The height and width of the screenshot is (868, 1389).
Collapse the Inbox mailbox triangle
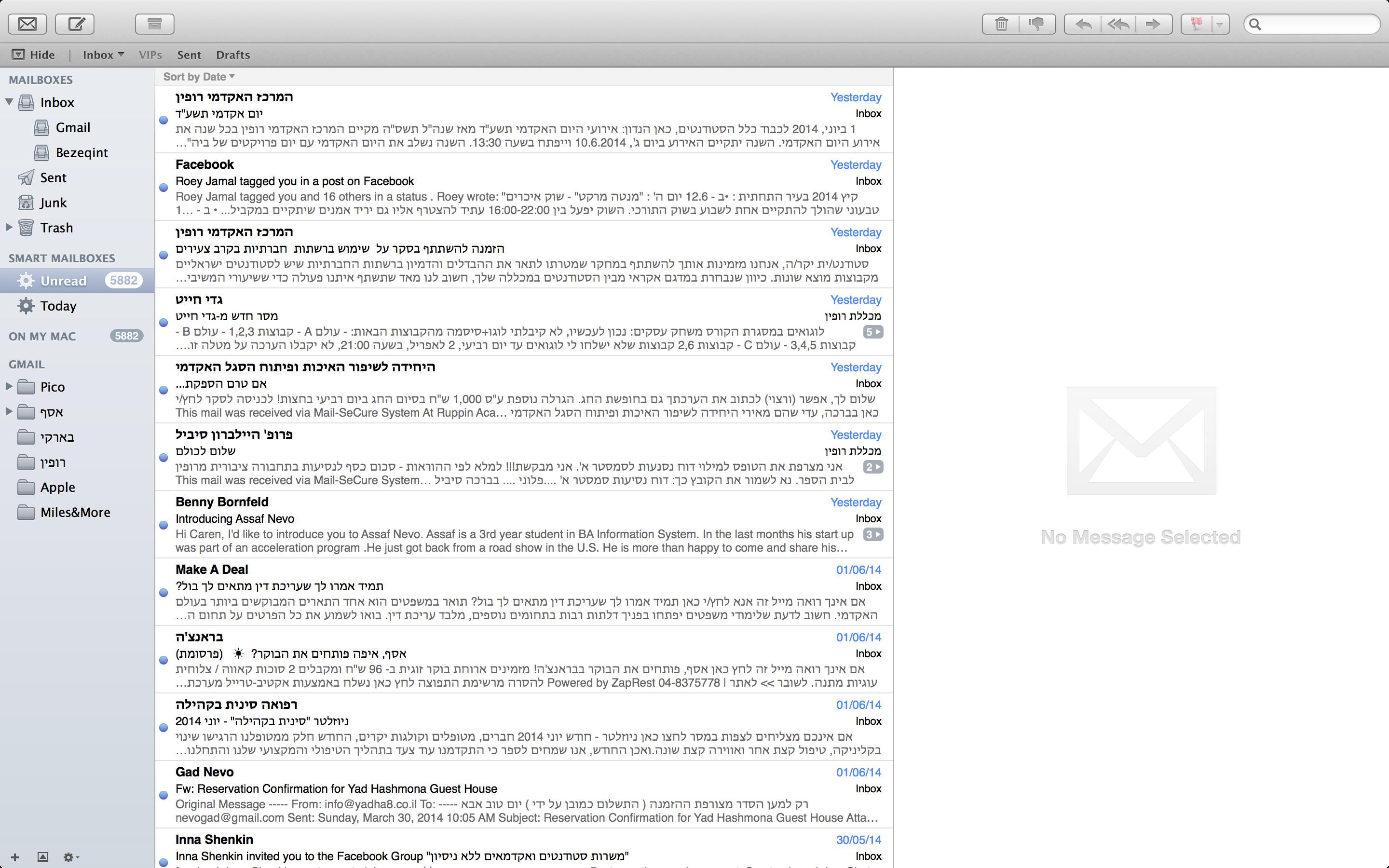9,102
